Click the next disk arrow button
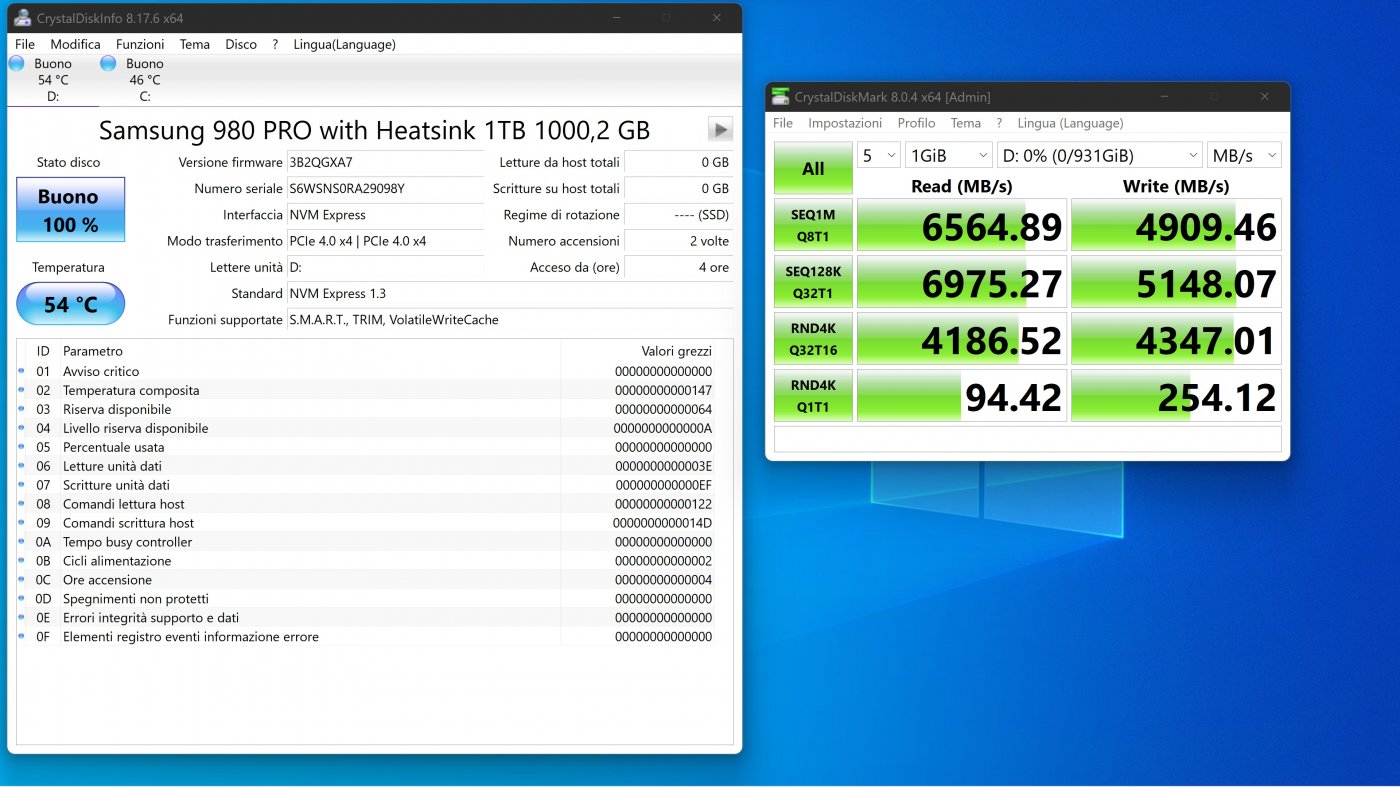The width and height of the screenshot is (1400, 787). (720, 129)
